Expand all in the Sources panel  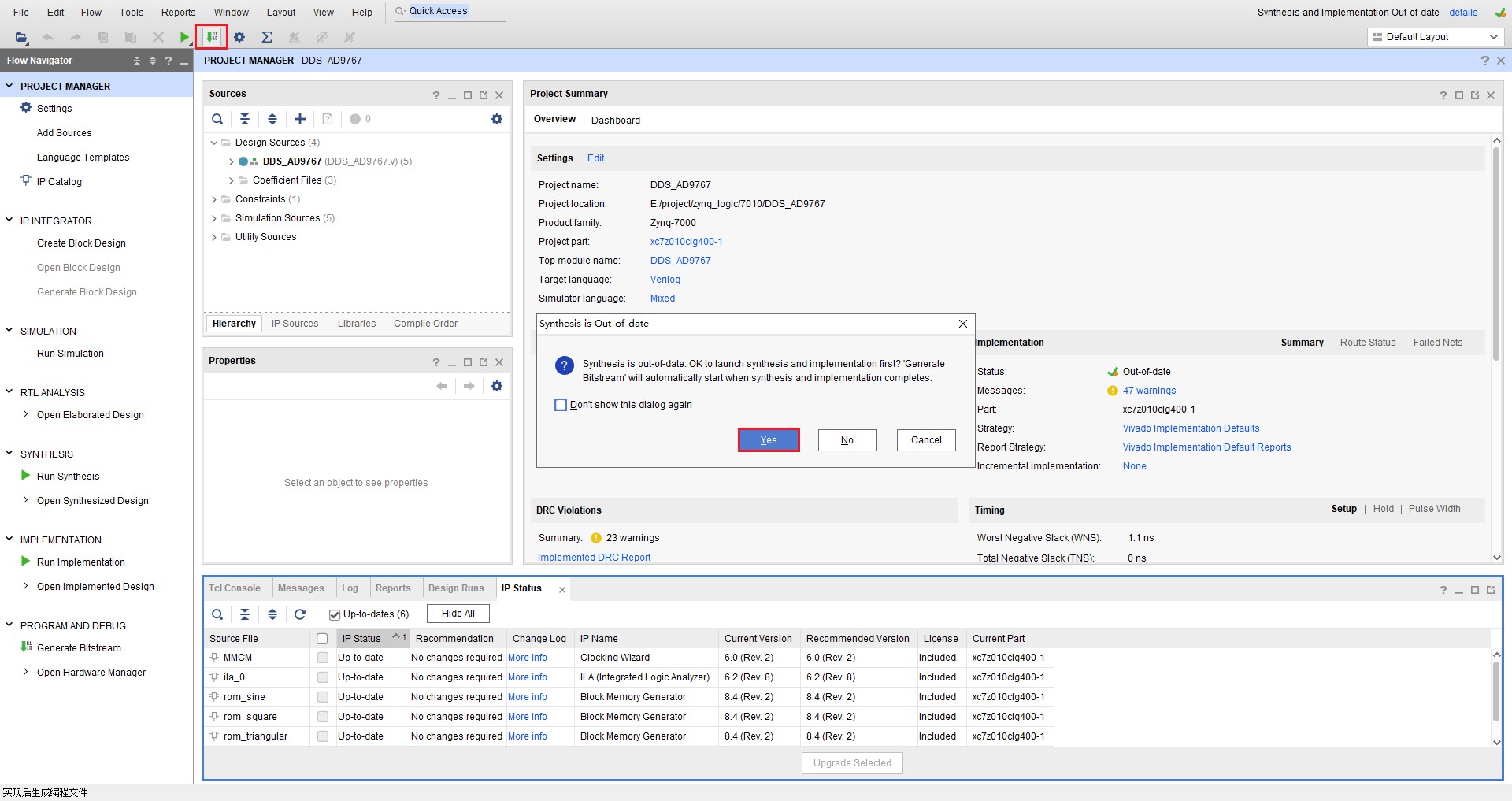[272, 119]
